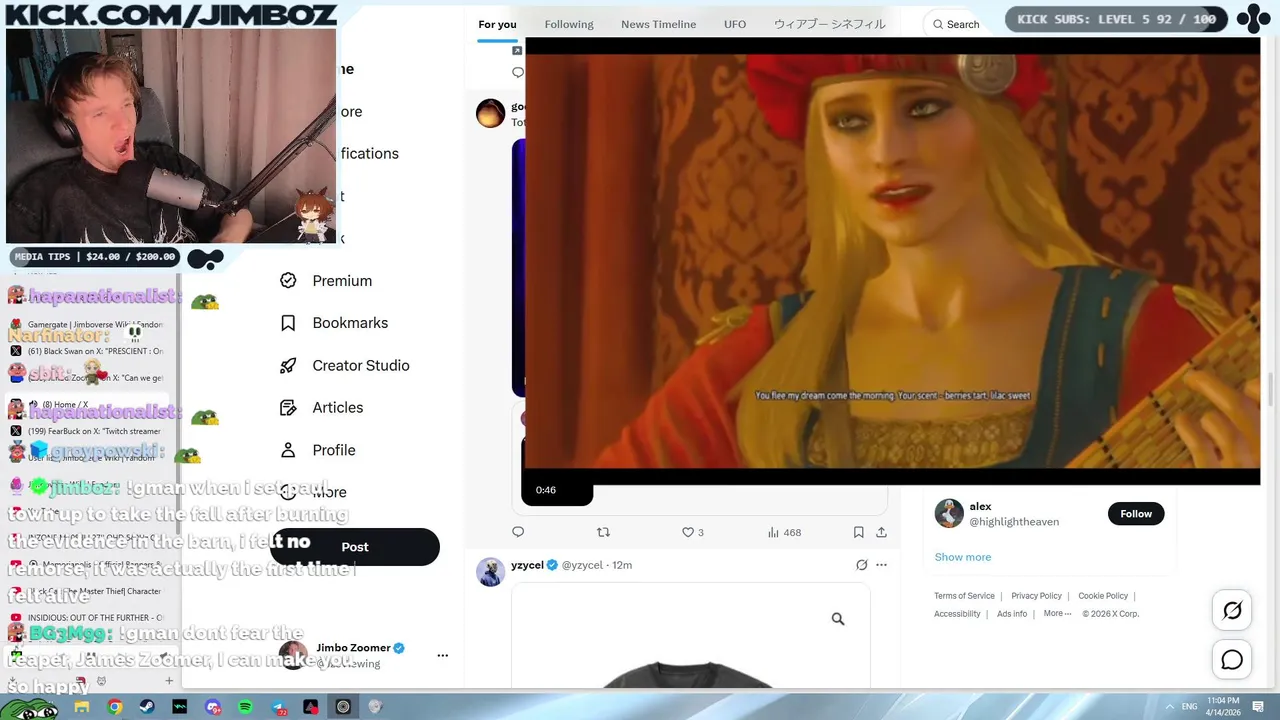1280x720 pixels.
Task: Open Google Chrome from the taskbar
Action: tap(115, 707)
